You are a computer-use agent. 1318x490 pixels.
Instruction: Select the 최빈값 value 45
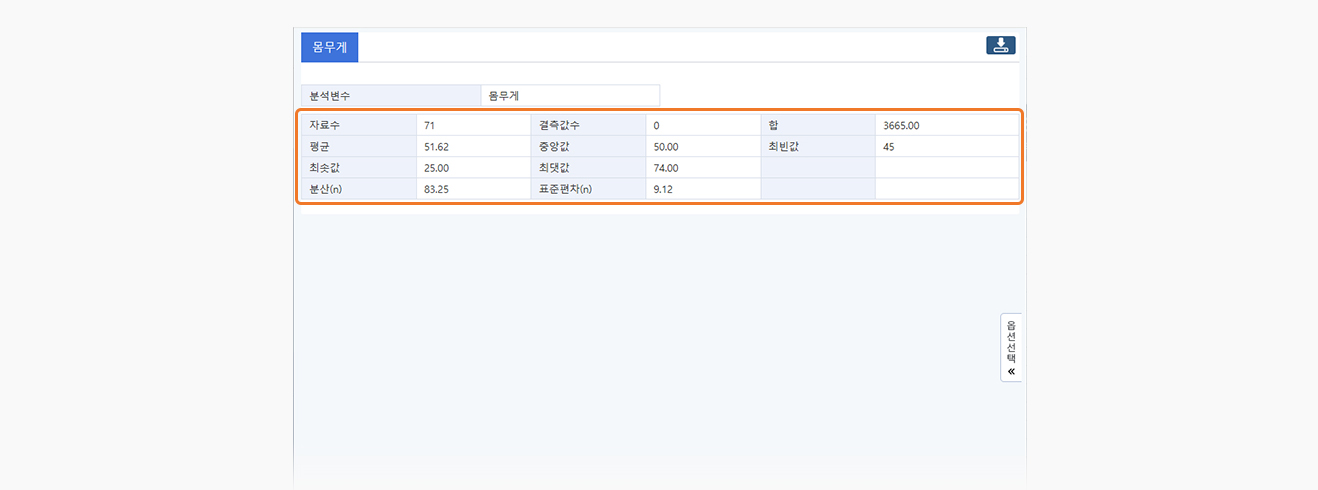coord(945,147)
